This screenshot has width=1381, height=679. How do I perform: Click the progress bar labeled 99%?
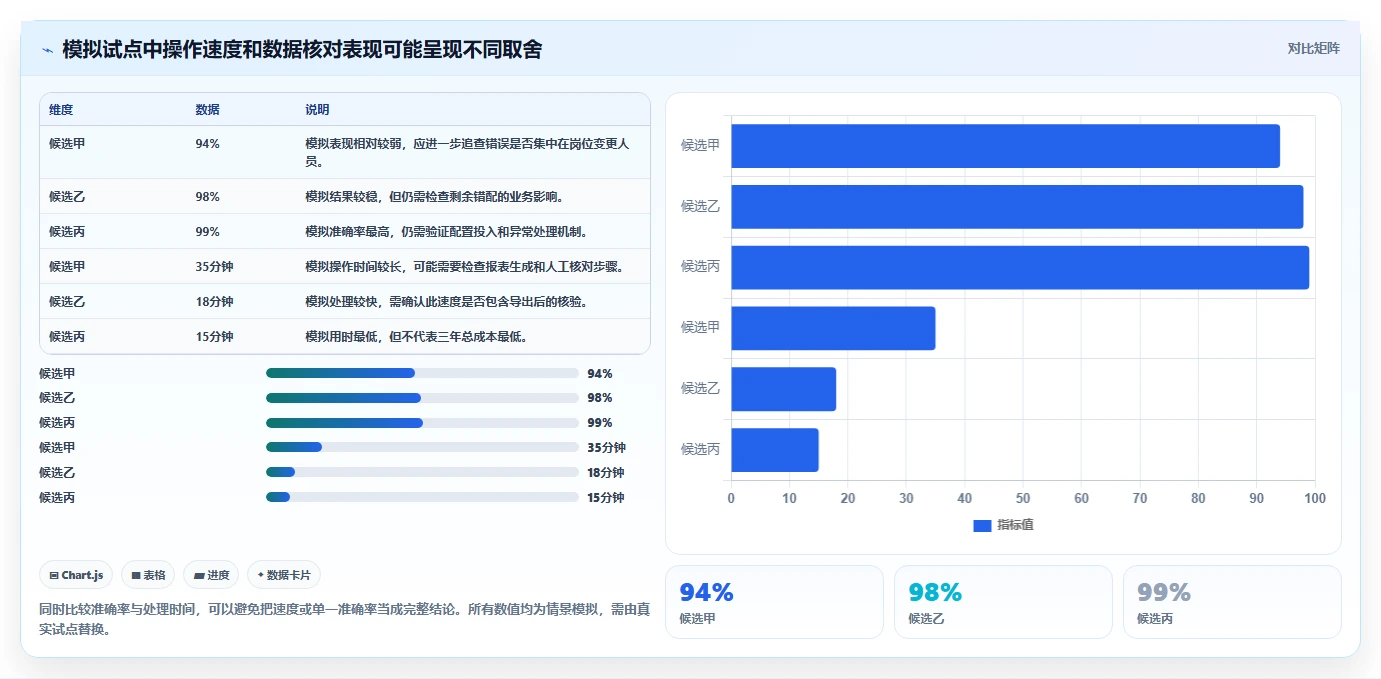422,423
